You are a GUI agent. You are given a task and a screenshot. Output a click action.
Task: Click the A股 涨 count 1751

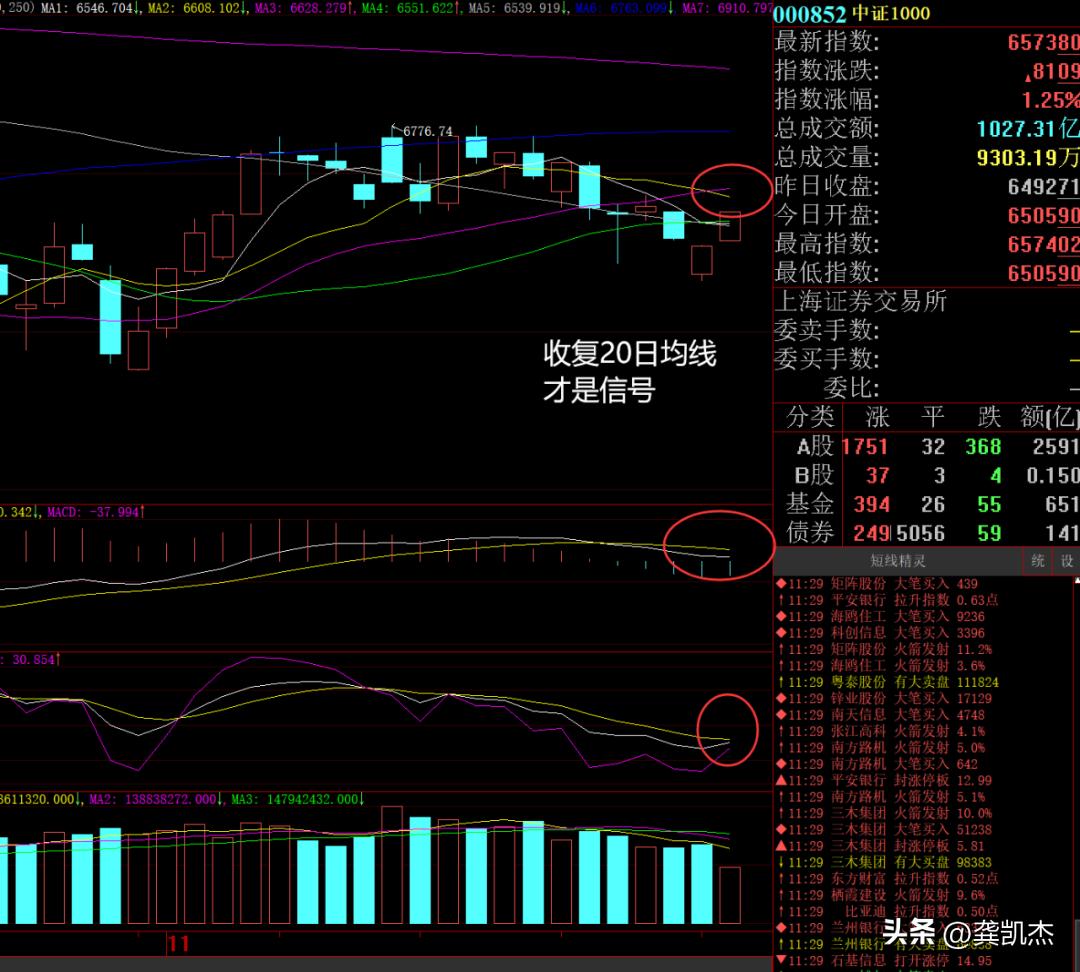coord(864,446)
